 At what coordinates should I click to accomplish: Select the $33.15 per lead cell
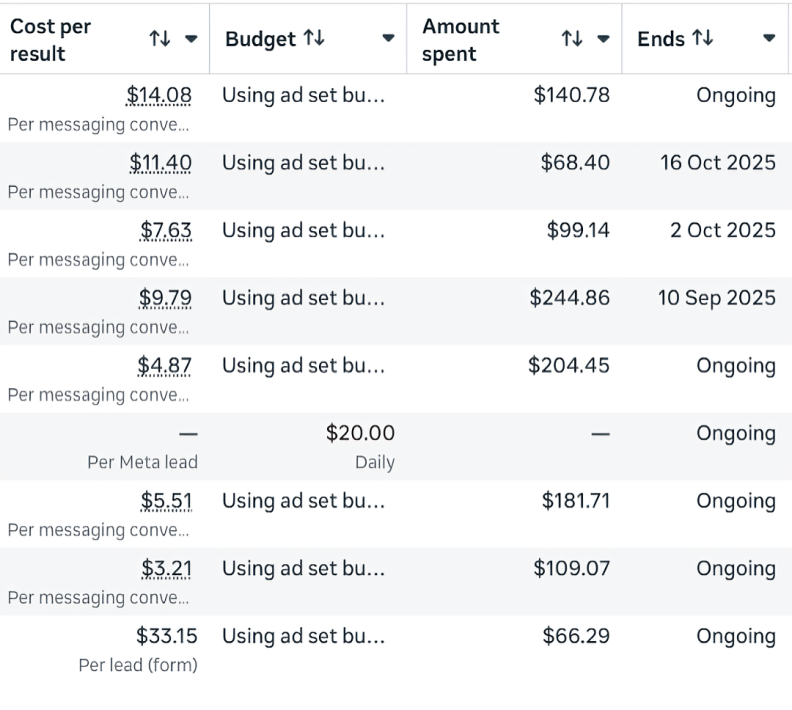coord(105,650)
